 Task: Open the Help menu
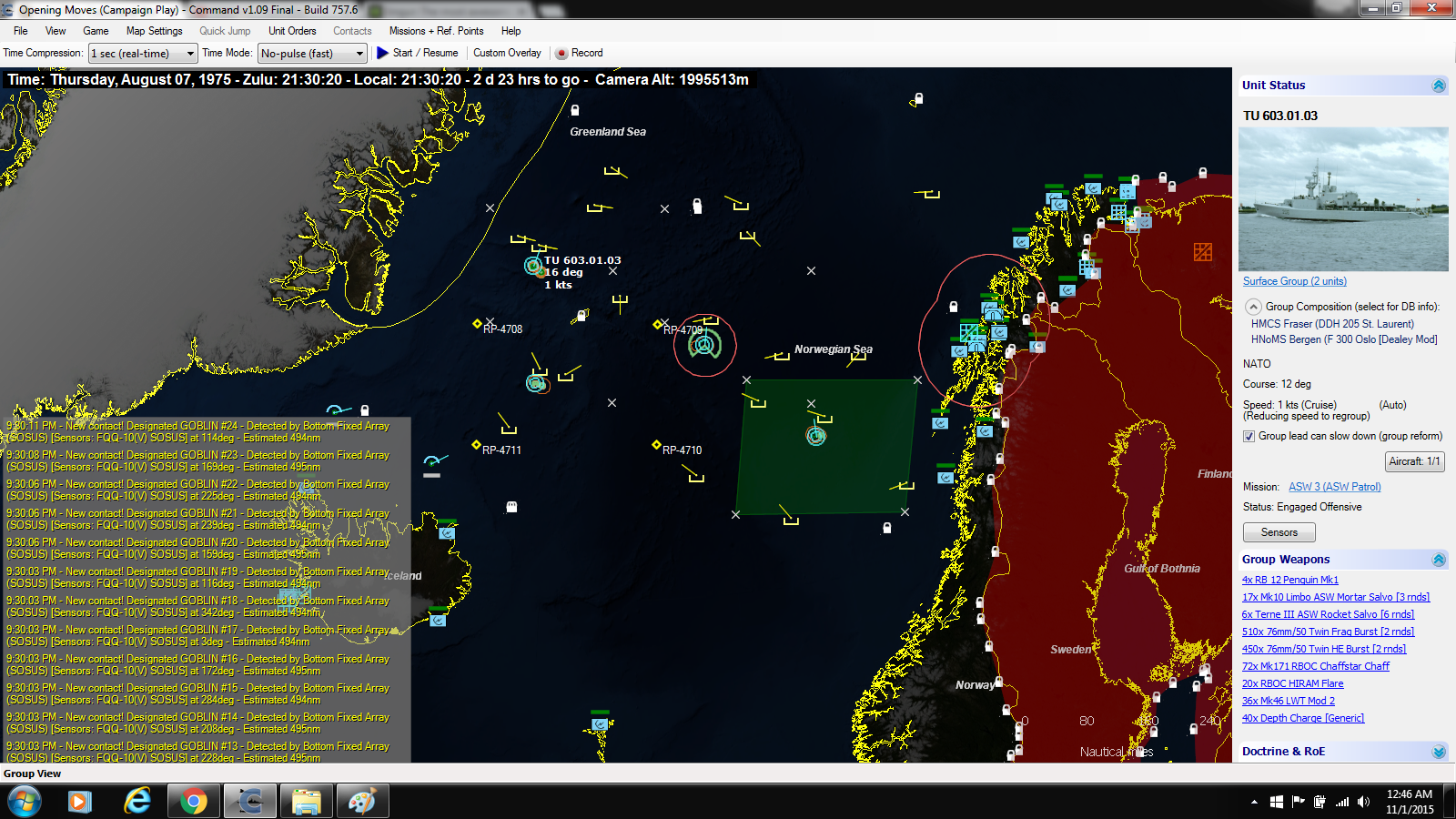511,31
